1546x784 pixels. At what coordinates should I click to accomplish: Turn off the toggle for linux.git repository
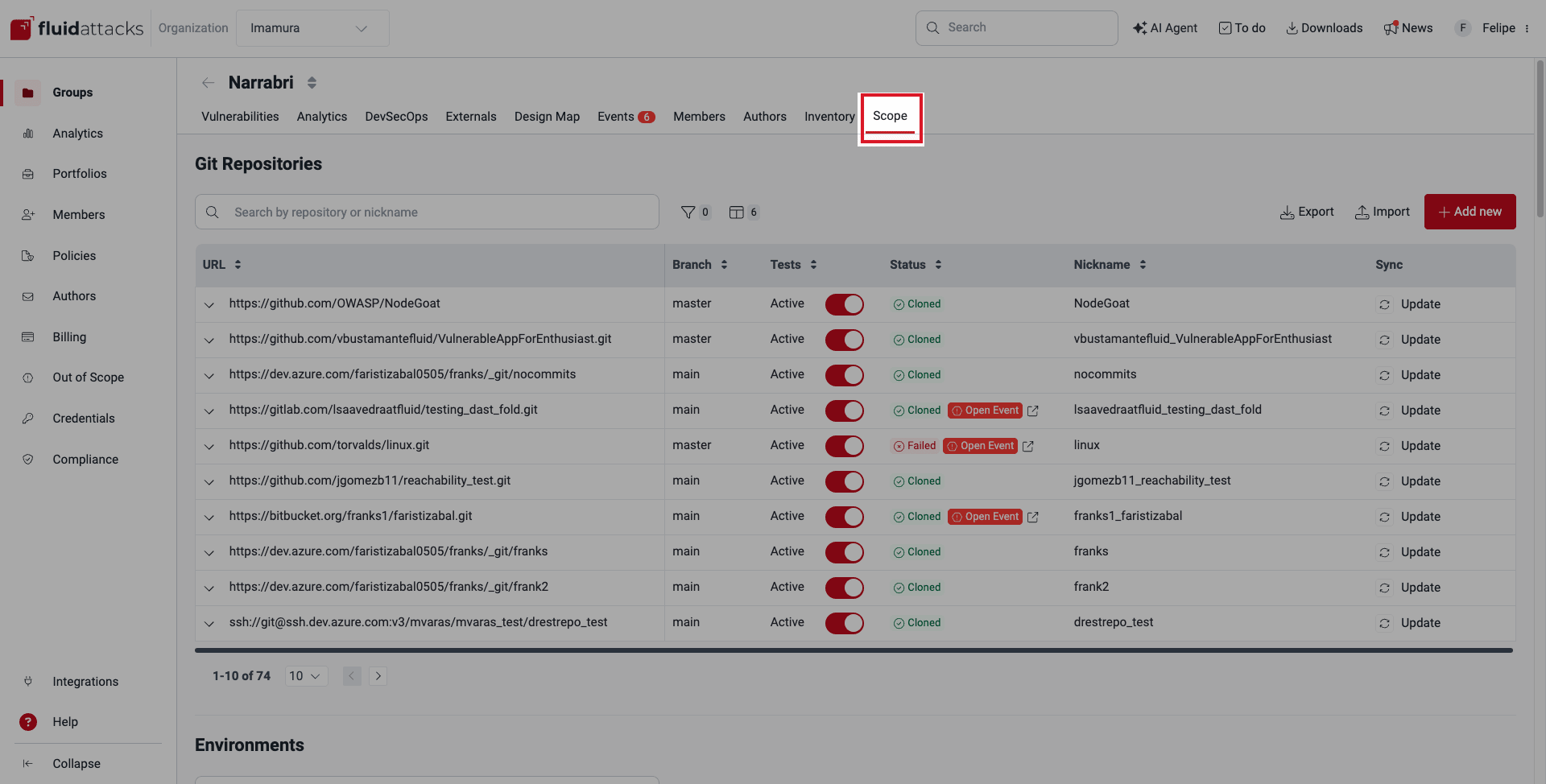pos(844,446)
